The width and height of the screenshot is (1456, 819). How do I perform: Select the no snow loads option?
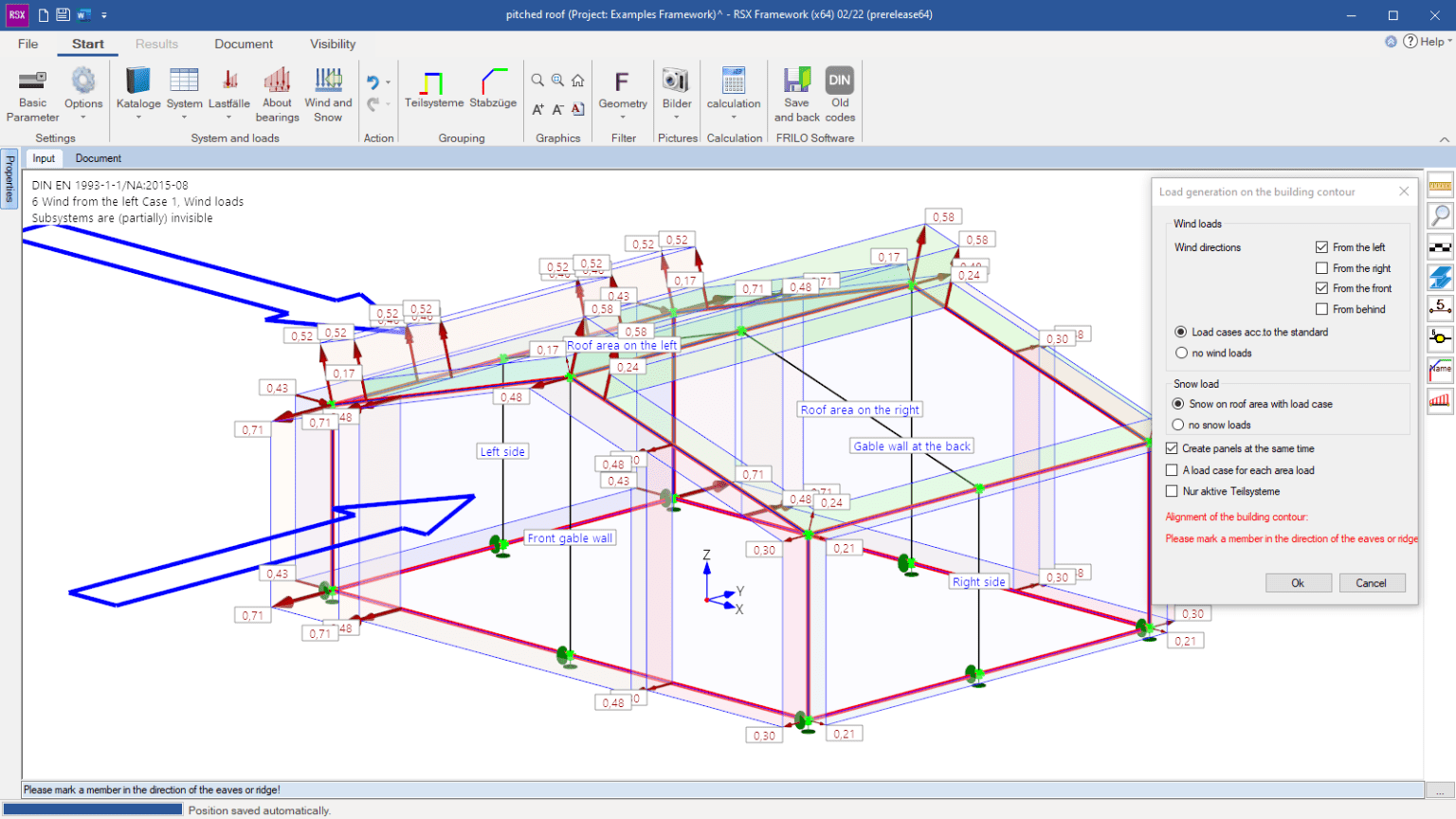pos(1178,425)
